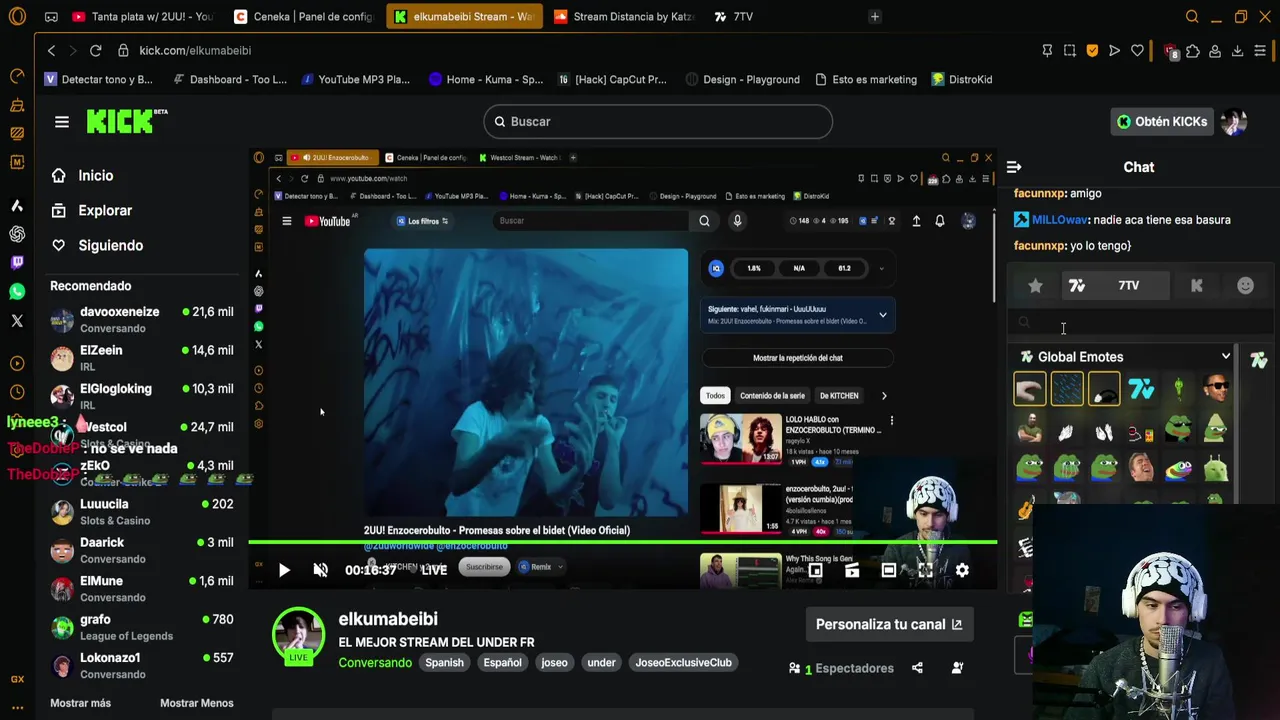
Task: Go back in browser history
Action: tap(51, 50)
